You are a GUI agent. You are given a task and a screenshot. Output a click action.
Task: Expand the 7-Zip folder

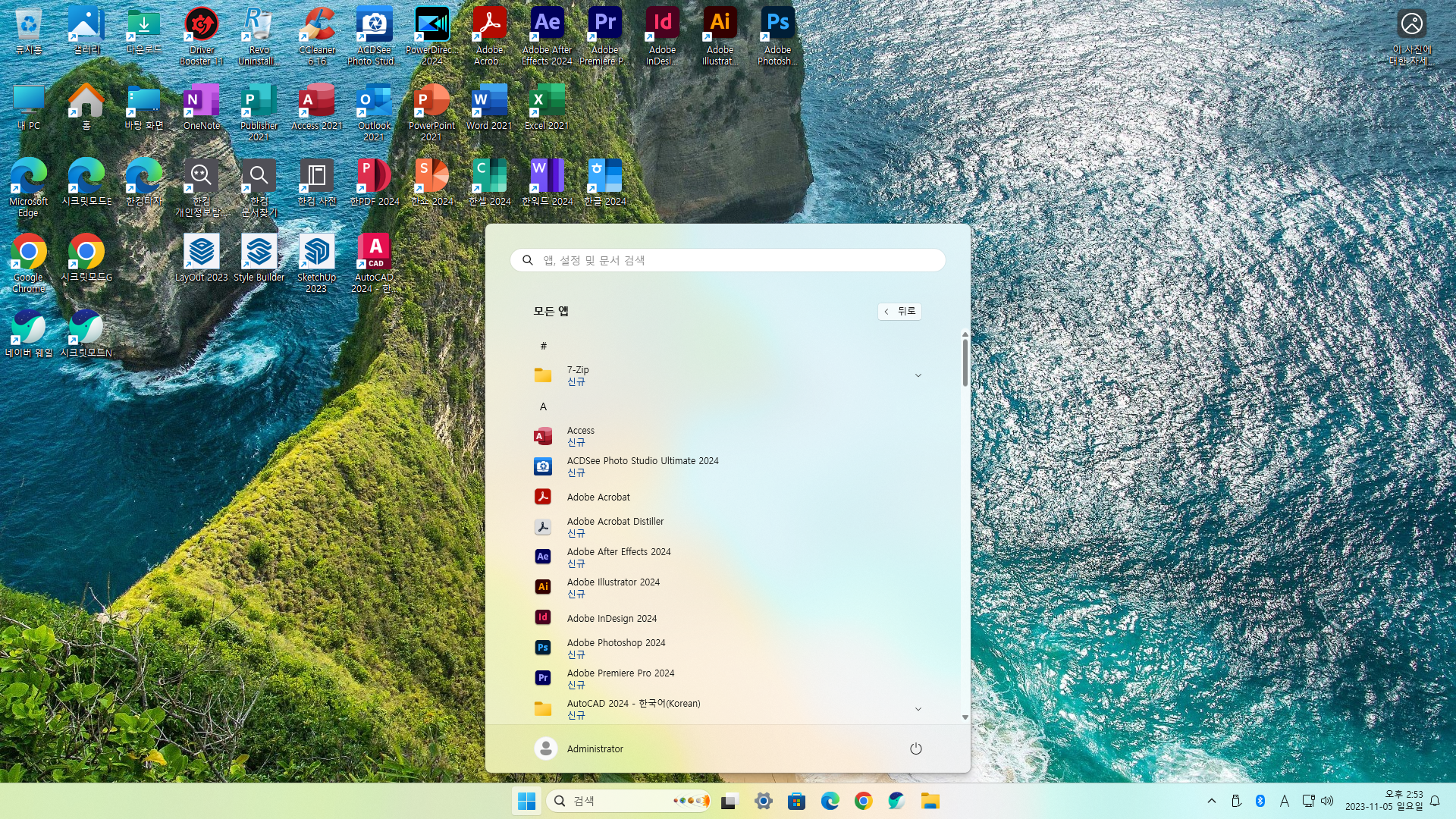click(918, 375)
